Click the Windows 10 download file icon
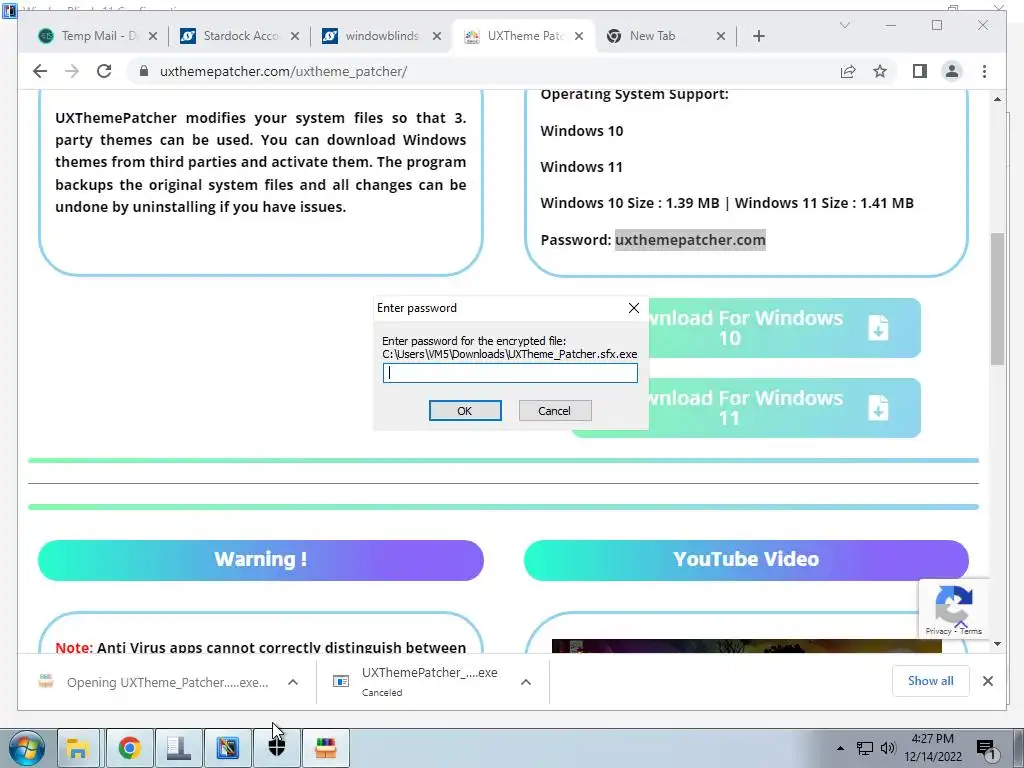The width and height of the screenshot is (1024, 768). (x=878, y=328)
